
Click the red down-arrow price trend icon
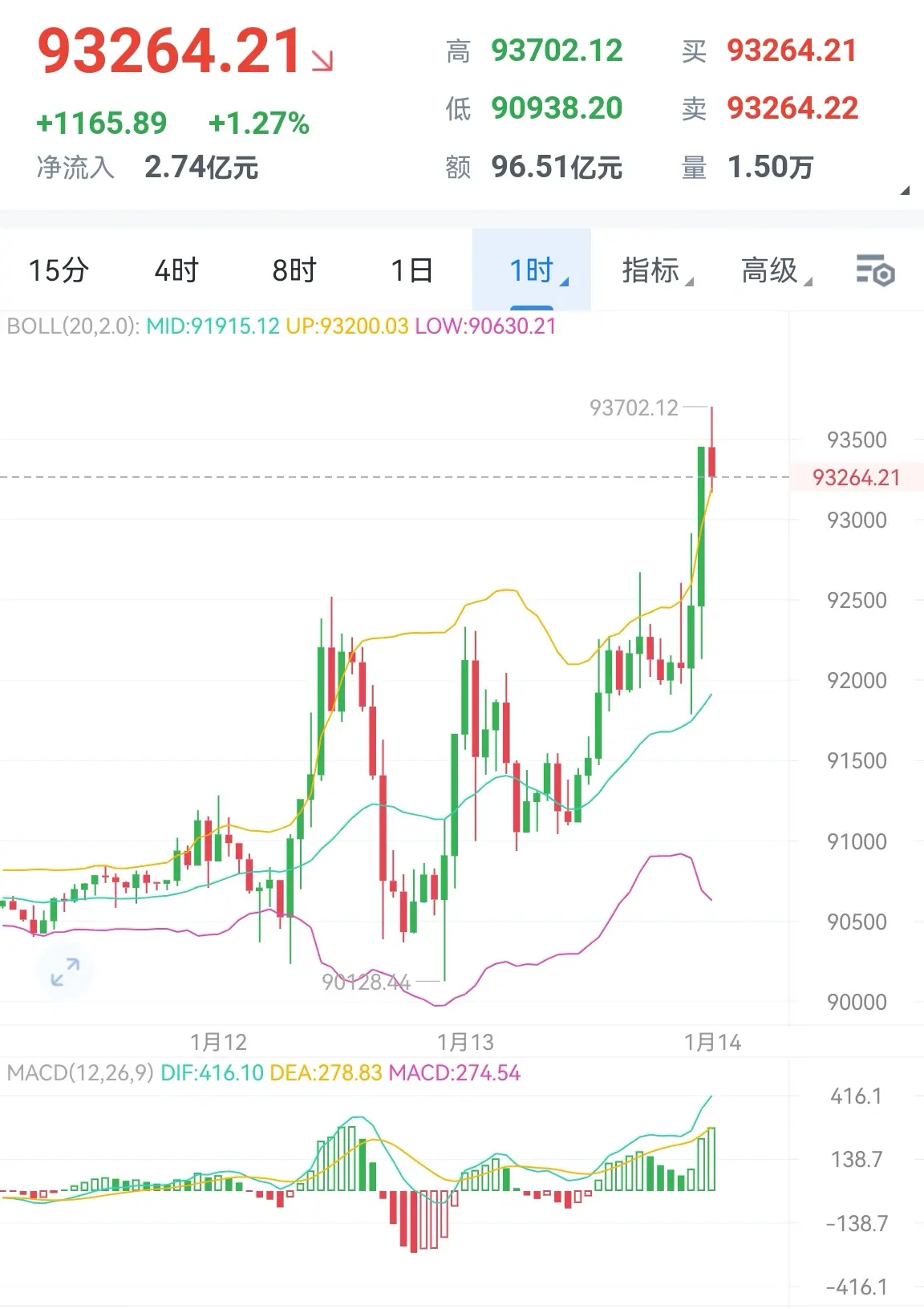(x=322, y=61)
